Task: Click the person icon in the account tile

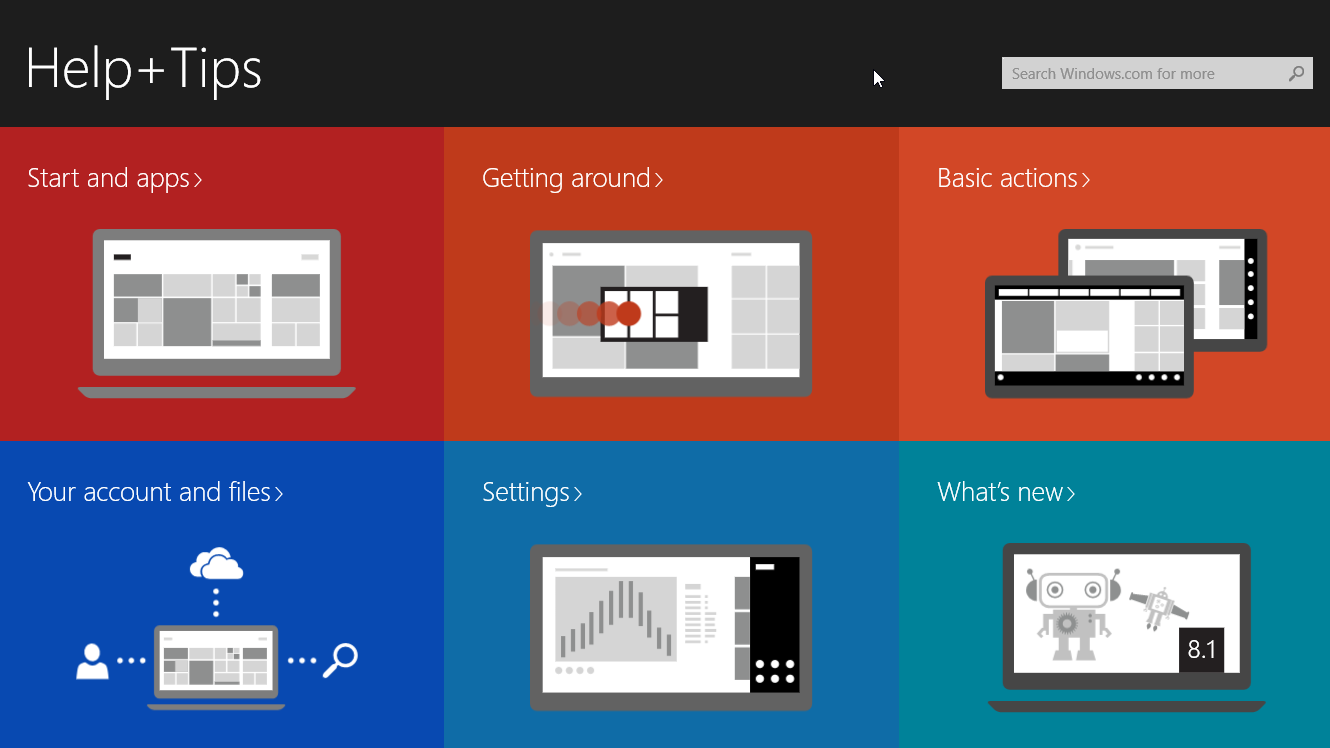Action: (92, 661)
